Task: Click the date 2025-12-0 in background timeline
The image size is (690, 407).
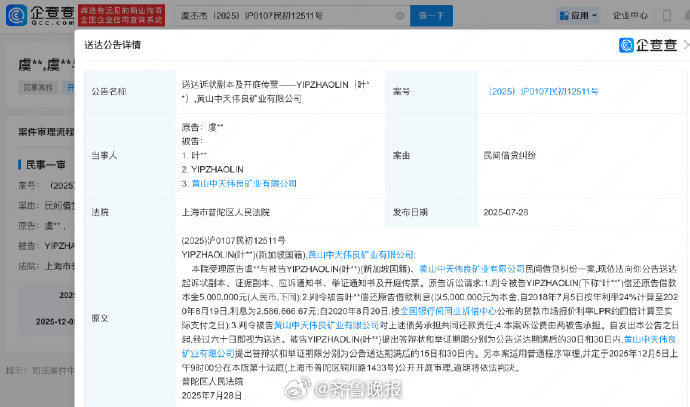Action: click(x=55, y=322)
